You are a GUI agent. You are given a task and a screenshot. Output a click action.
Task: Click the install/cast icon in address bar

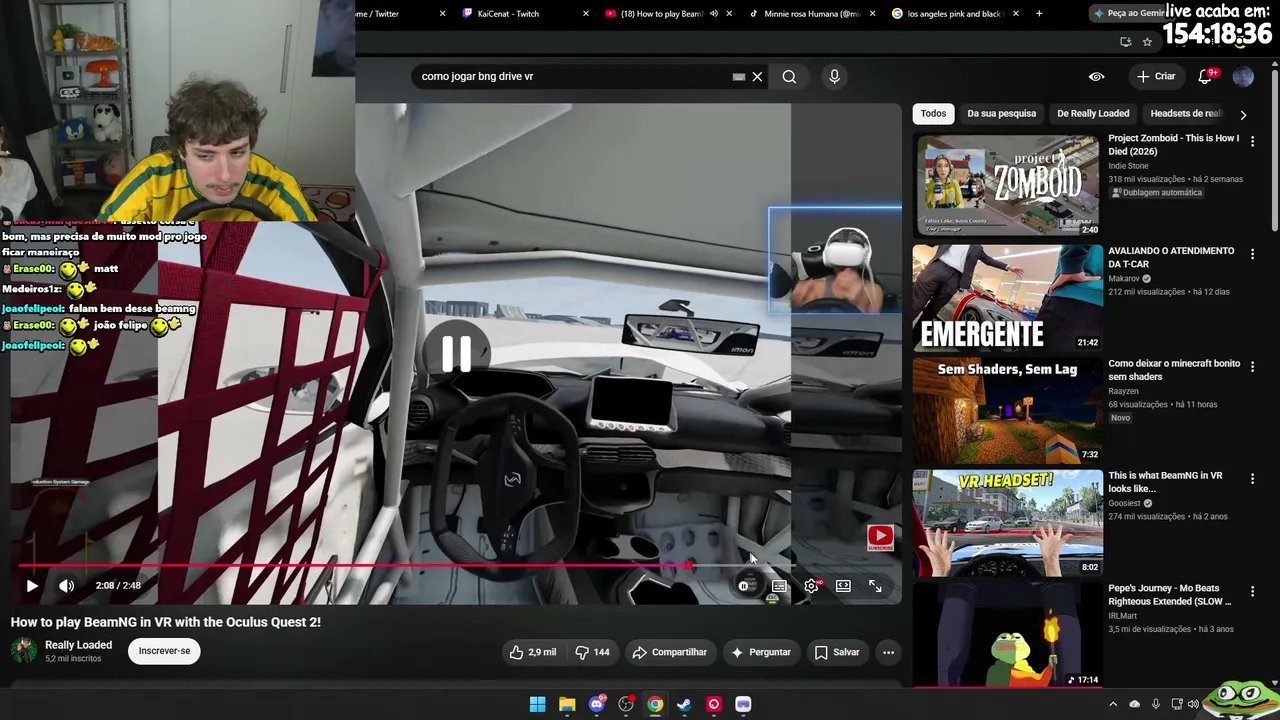(x=1125, y=42)
